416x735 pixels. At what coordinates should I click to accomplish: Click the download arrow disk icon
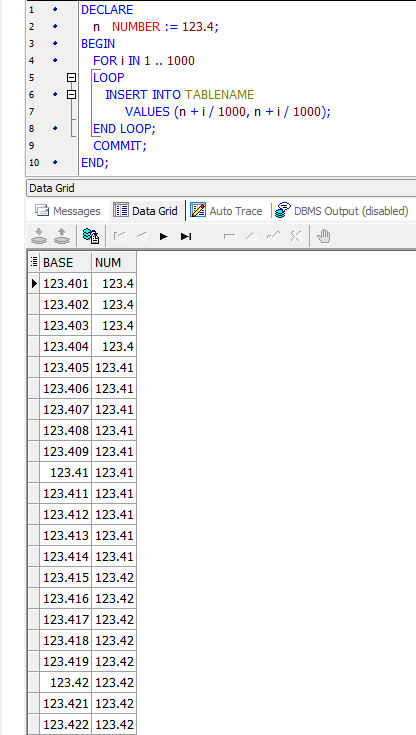(x=39, y=236)
